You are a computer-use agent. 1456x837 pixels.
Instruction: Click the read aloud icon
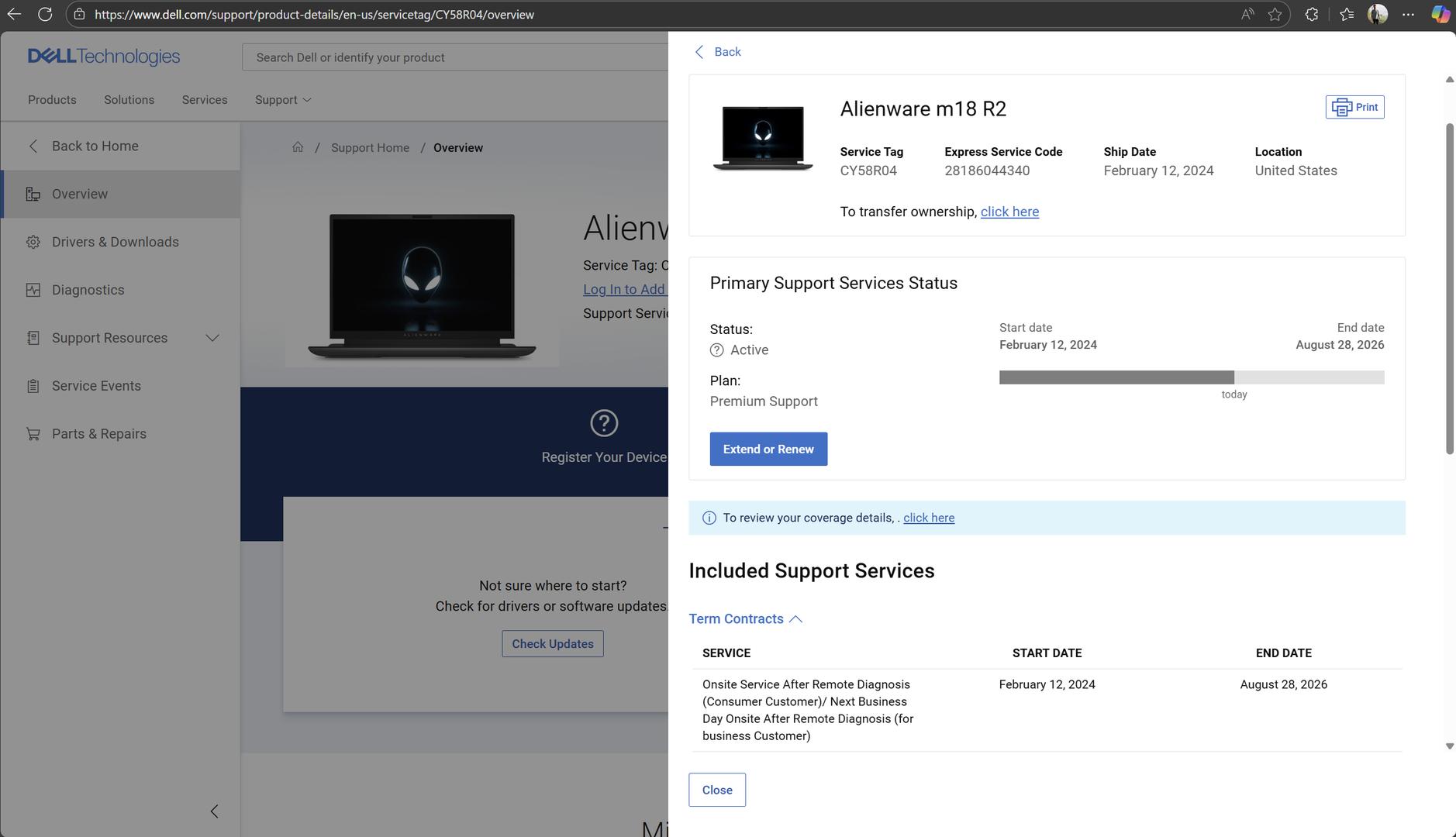coord(1247,14)
